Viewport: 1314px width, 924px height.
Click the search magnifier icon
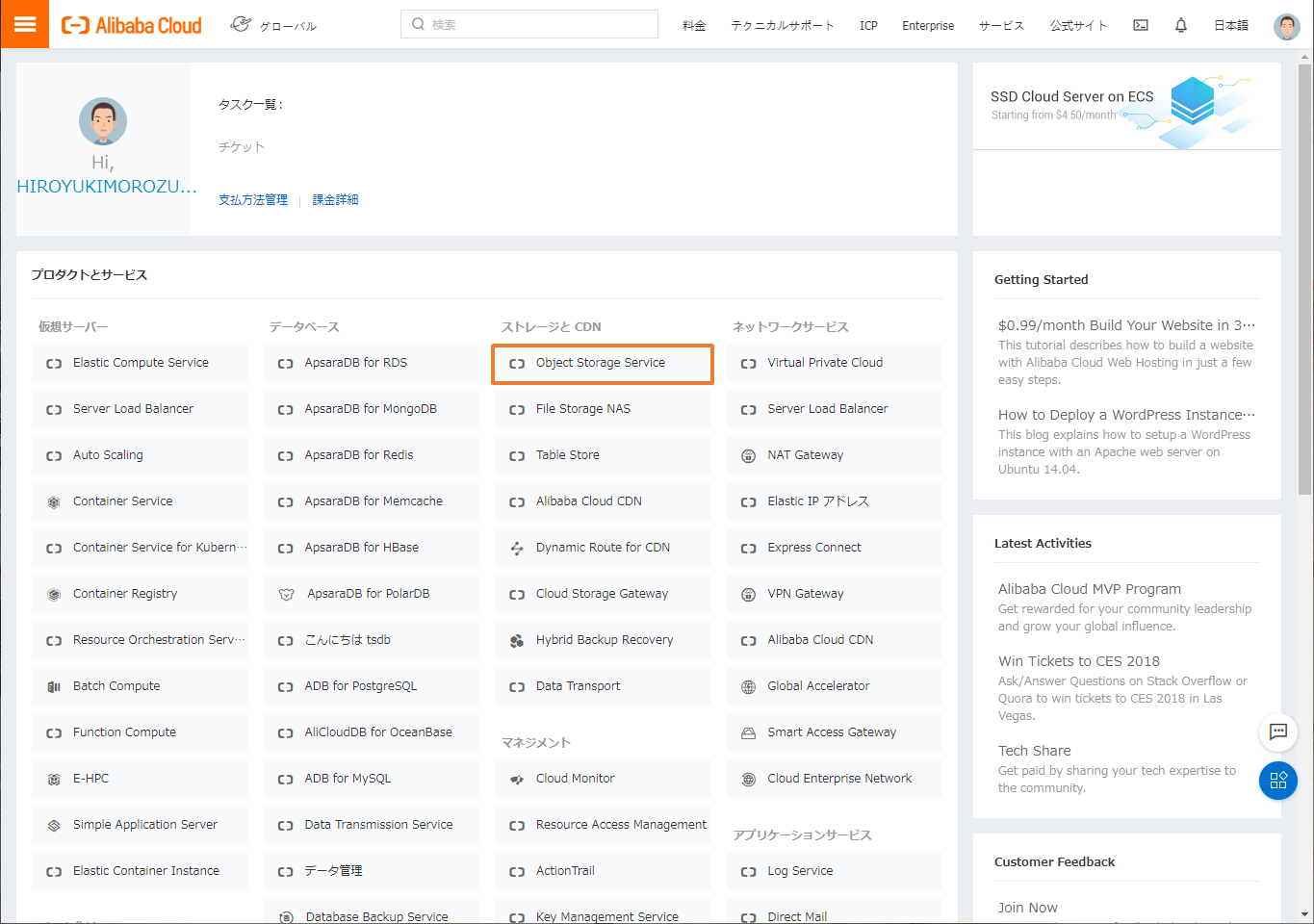(x=418, y=24)
